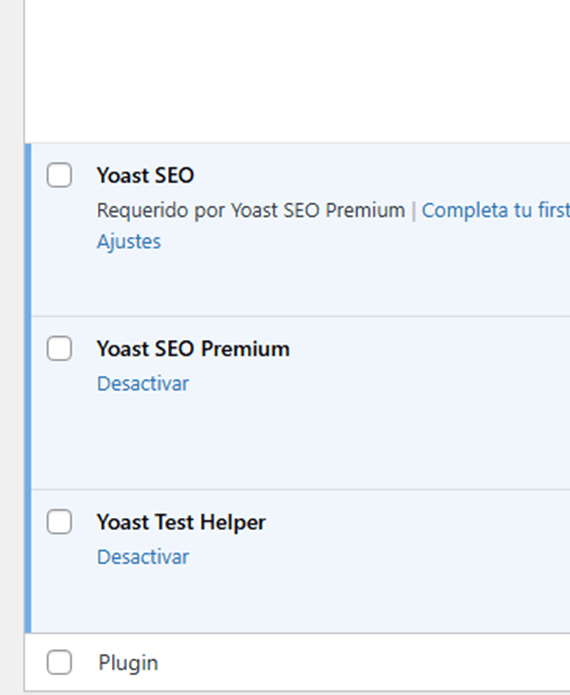Click the Yoast SEO Premium plugin name
Viewport: 570px width, 695px height.
[x=193, y=348]
